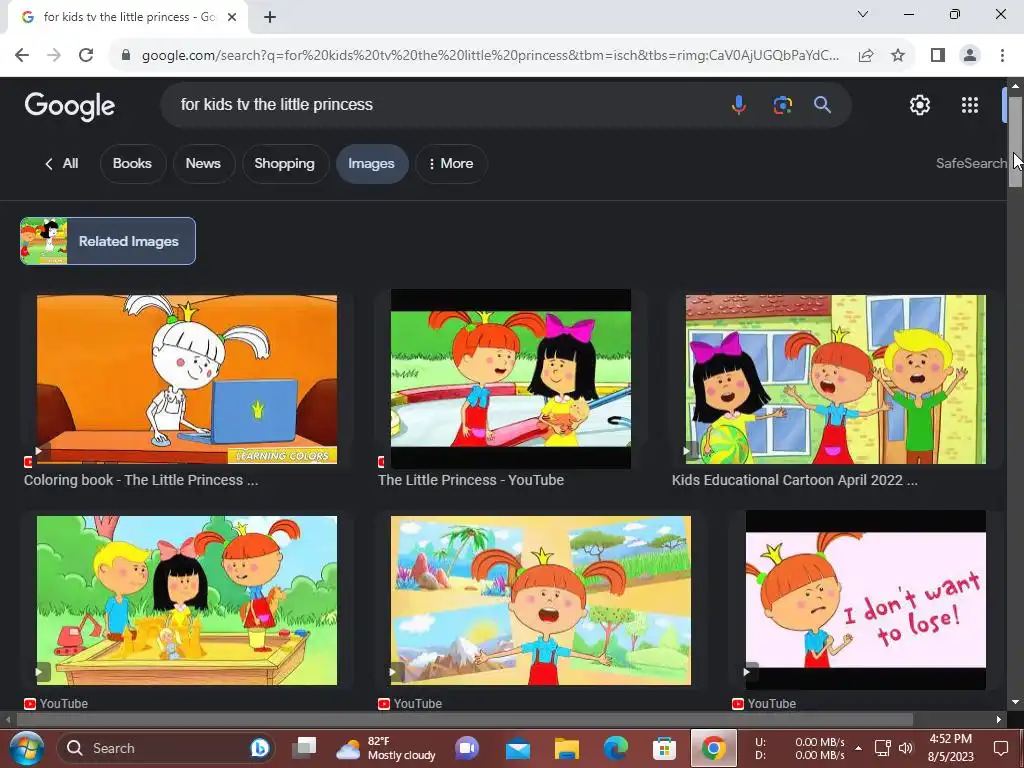Viewport: 1024px width, 768px height.
Task: Open the SafeSearch setting
Action: click(971, 163)
